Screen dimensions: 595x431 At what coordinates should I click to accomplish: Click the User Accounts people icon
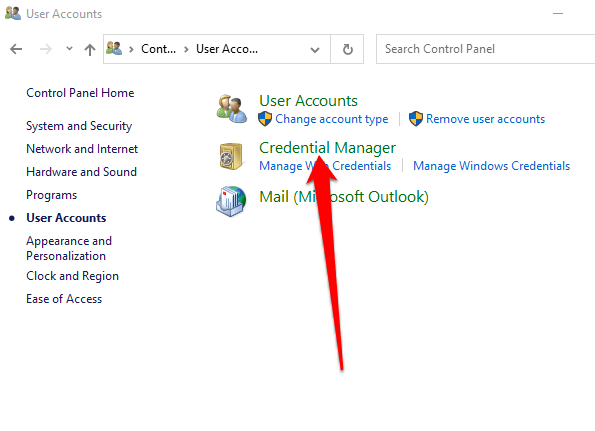pos(232,109)
